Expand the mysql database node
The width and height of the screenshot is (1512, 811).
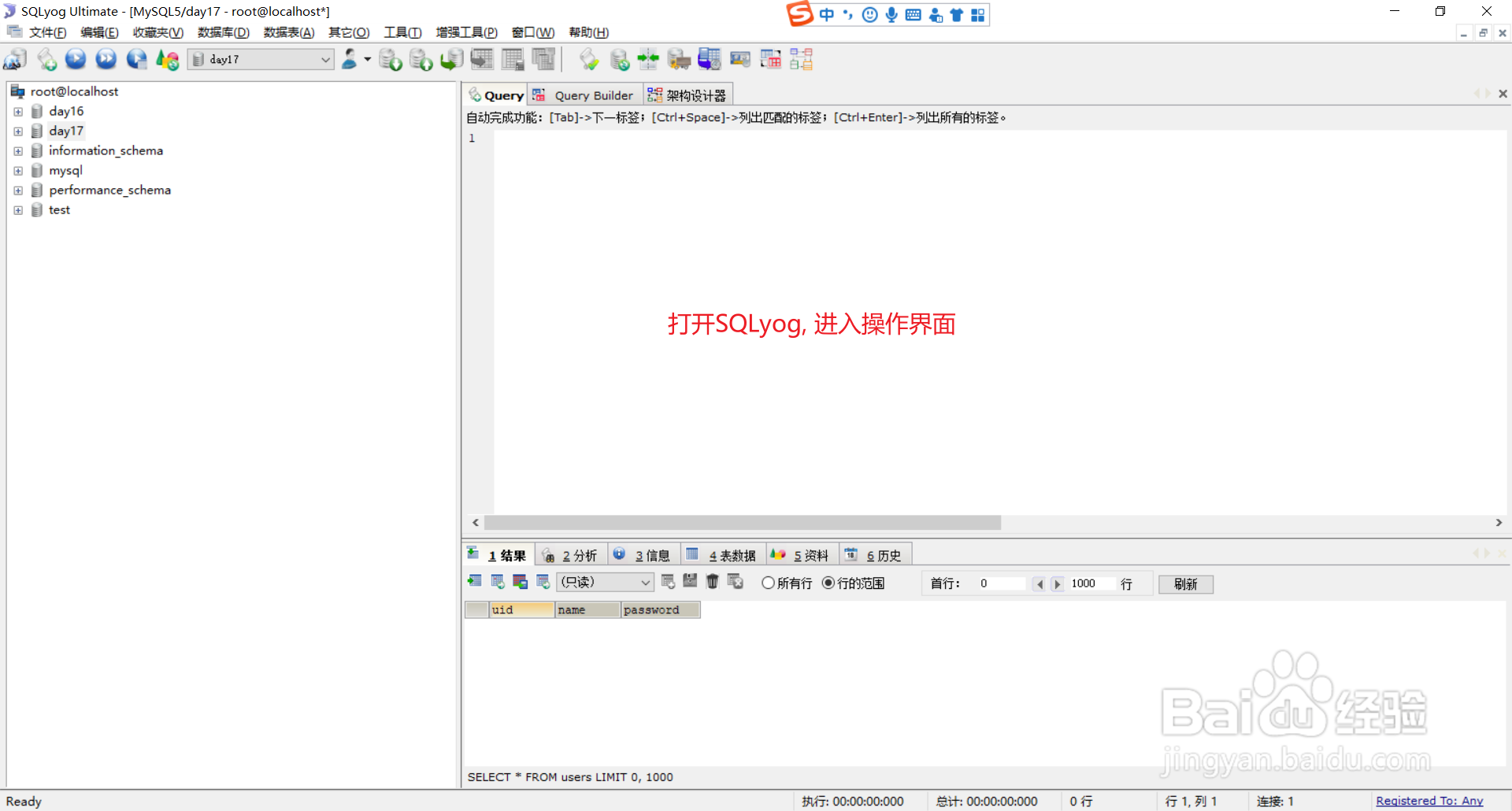[18, 171]
